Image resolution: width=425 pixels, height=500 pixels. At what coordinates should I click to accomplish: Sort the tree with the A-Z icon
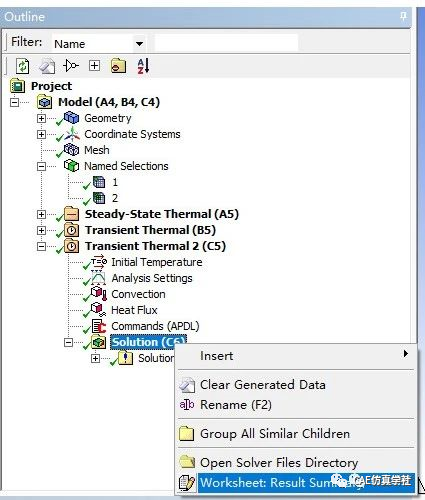143,66
